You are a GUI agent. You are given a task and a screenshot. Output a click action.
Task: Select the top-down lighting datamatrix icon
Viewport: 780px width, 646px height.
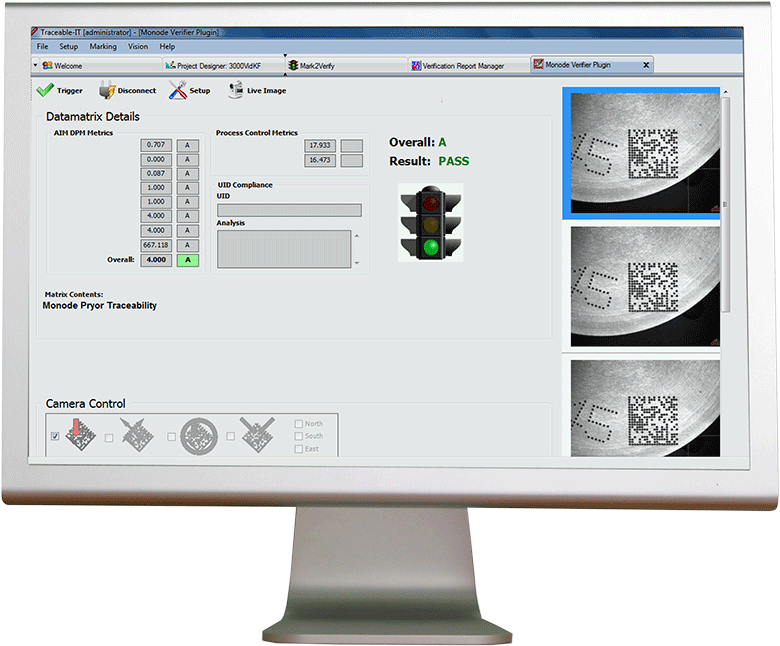tap(81, 435)
